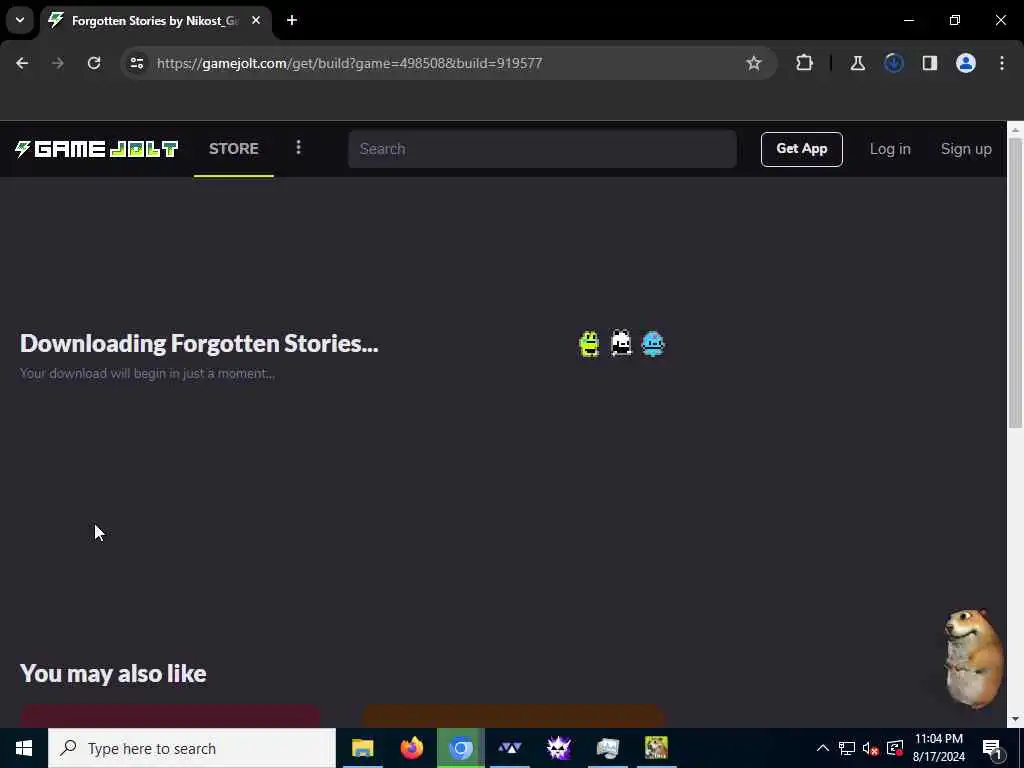The image size is (1024, 768).
Task: Click the blue pixel character in the loading animation
Action: [x=653, y=344]
